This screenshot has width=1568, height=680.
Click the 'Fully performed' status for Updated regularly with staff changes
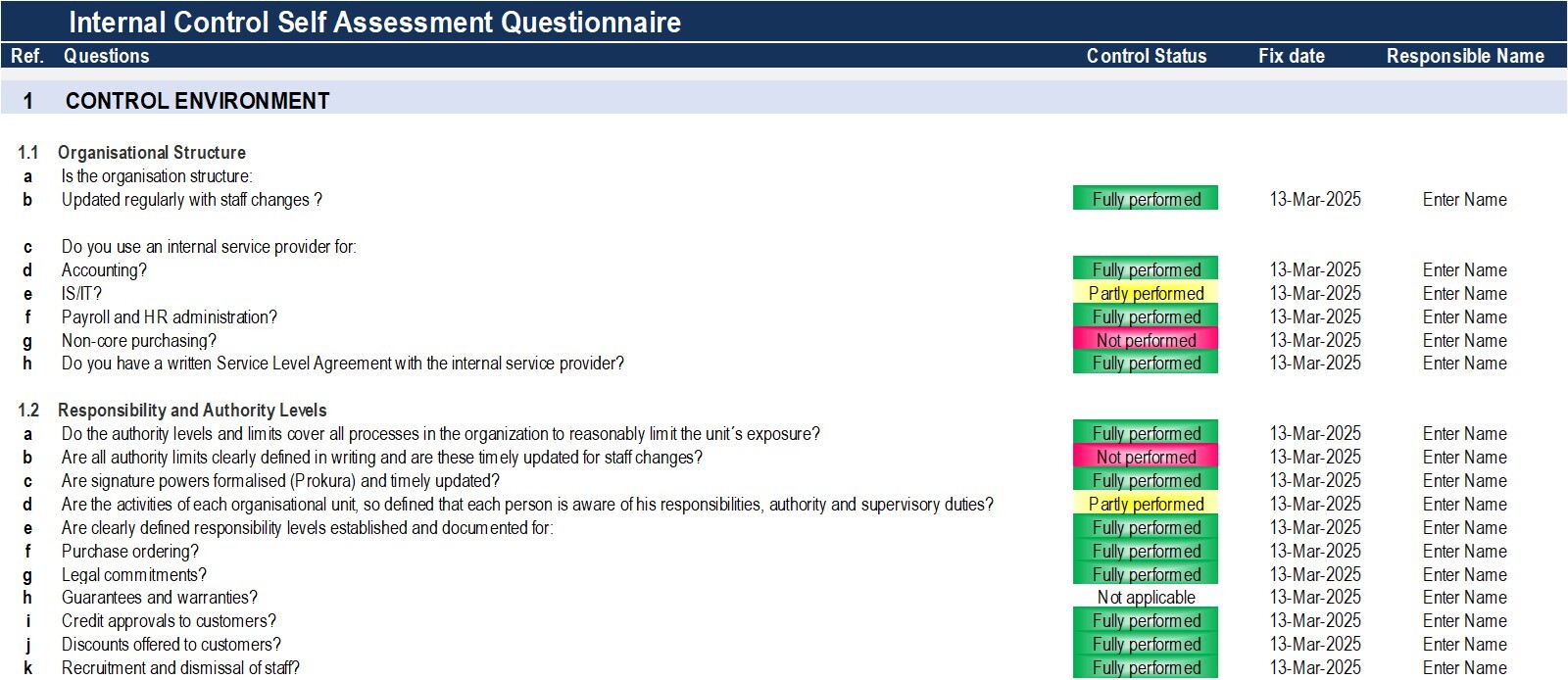1146,199
